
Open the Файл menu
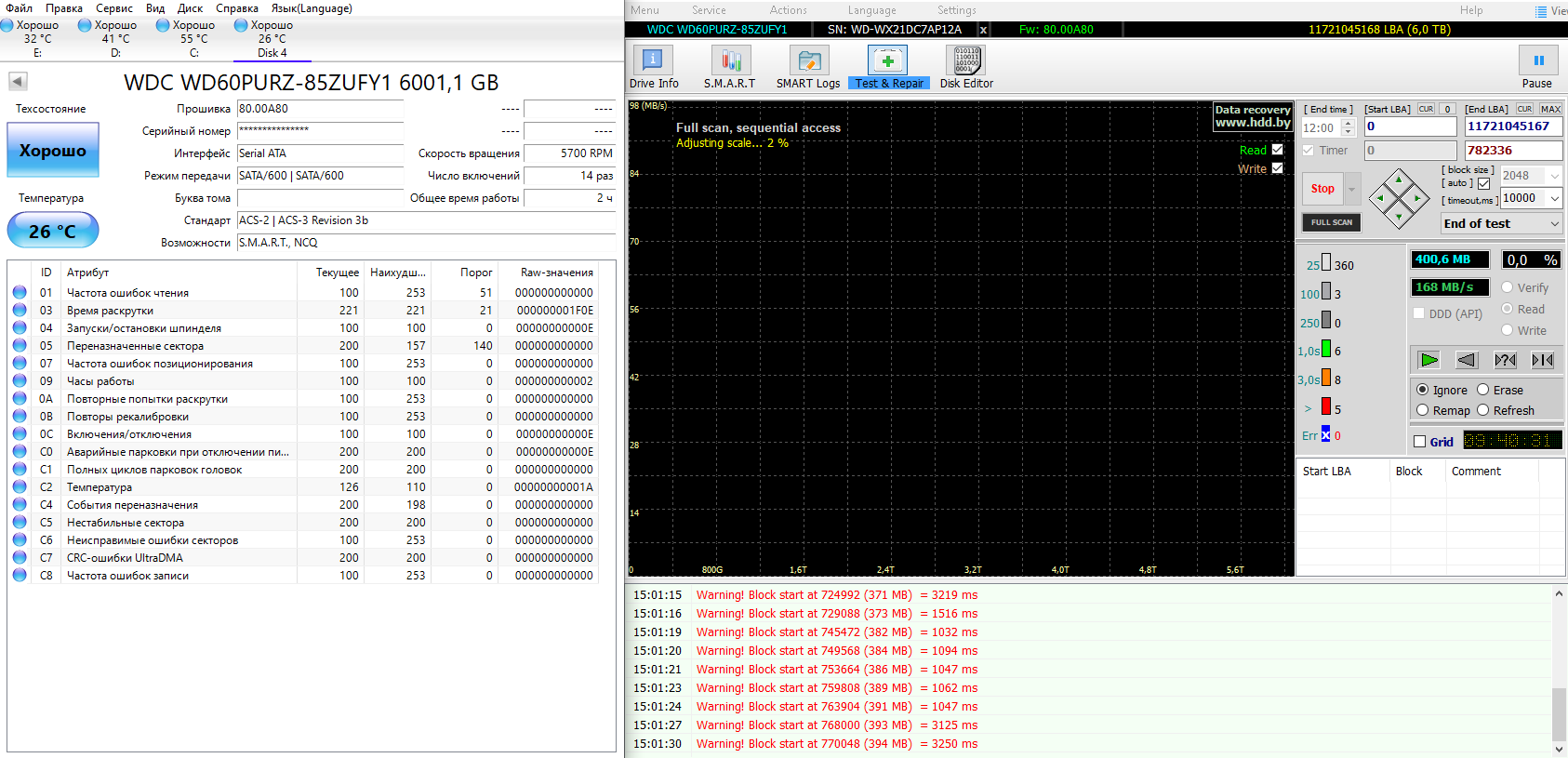tap(19, 8)
